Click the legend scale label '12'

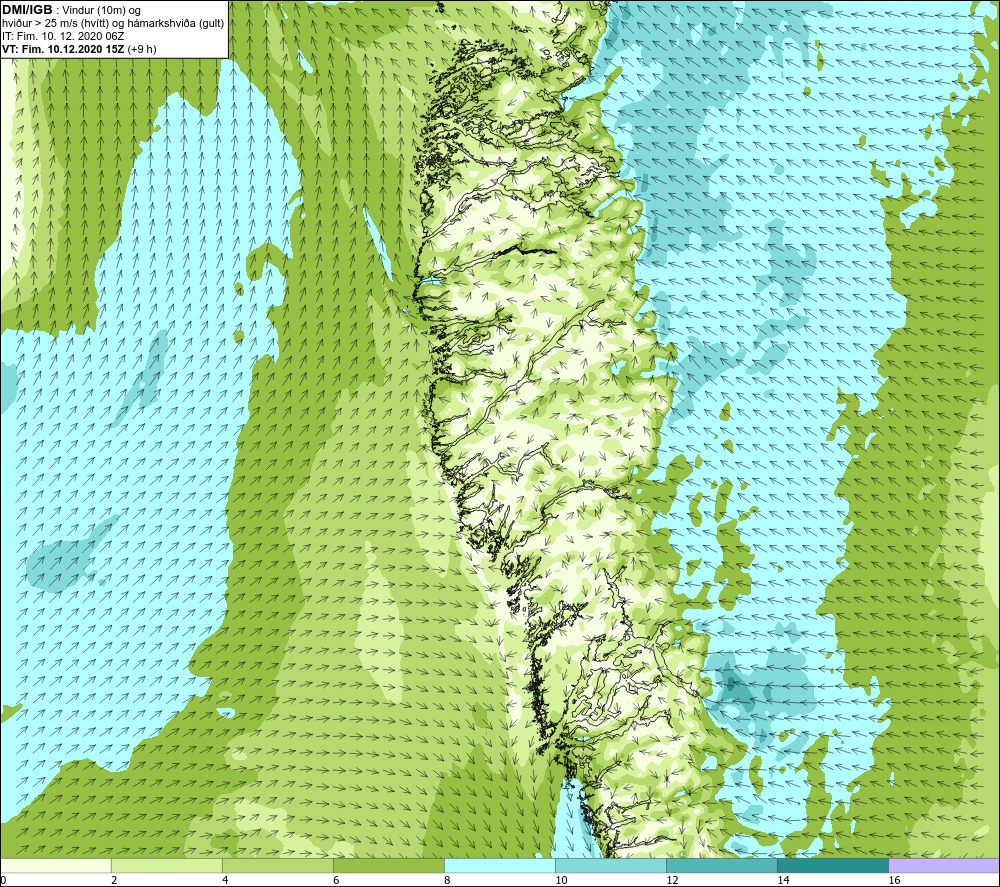[x=672, y=880]
